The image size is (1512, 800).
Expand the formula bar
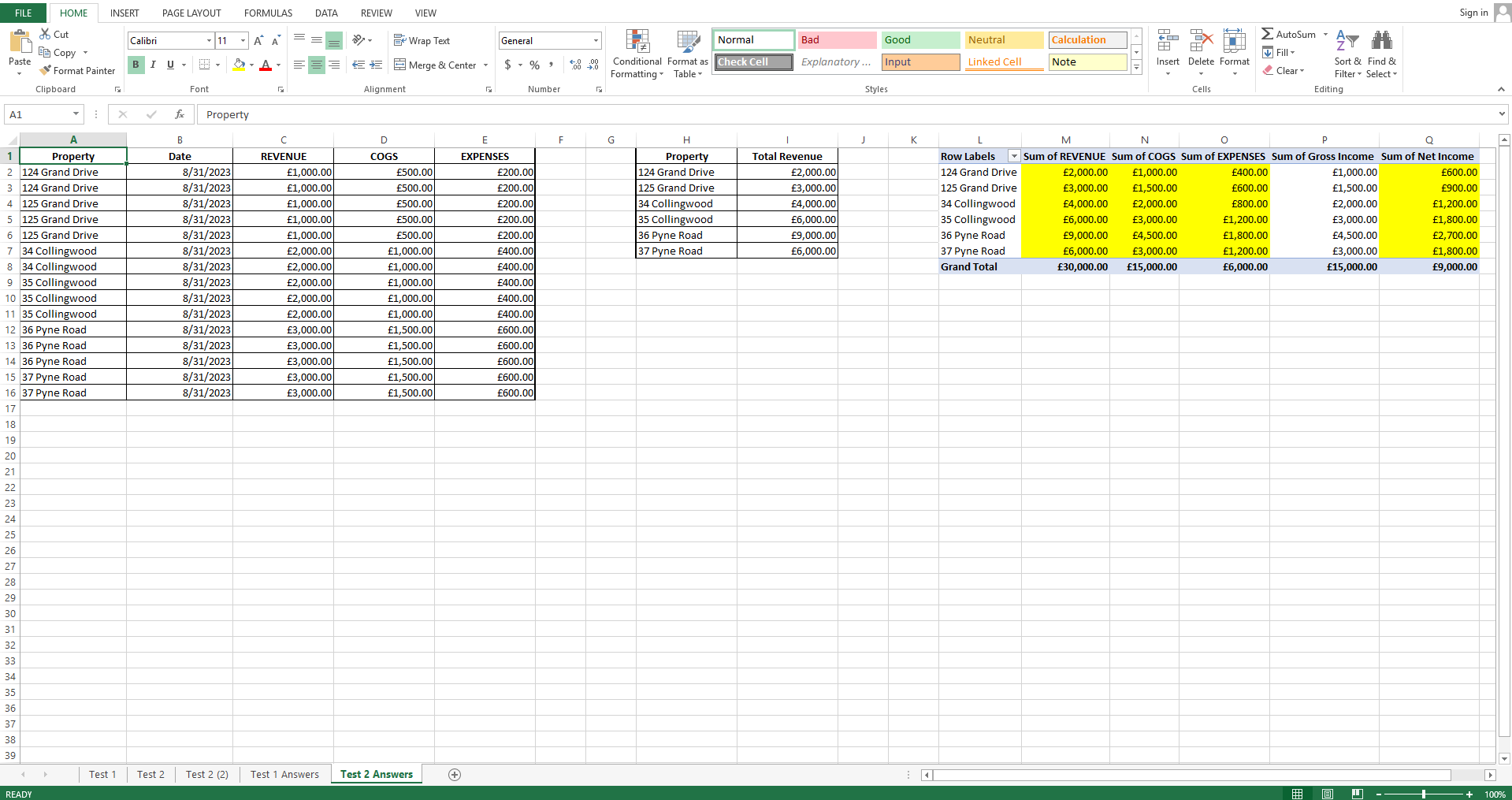pos(1501,114)
